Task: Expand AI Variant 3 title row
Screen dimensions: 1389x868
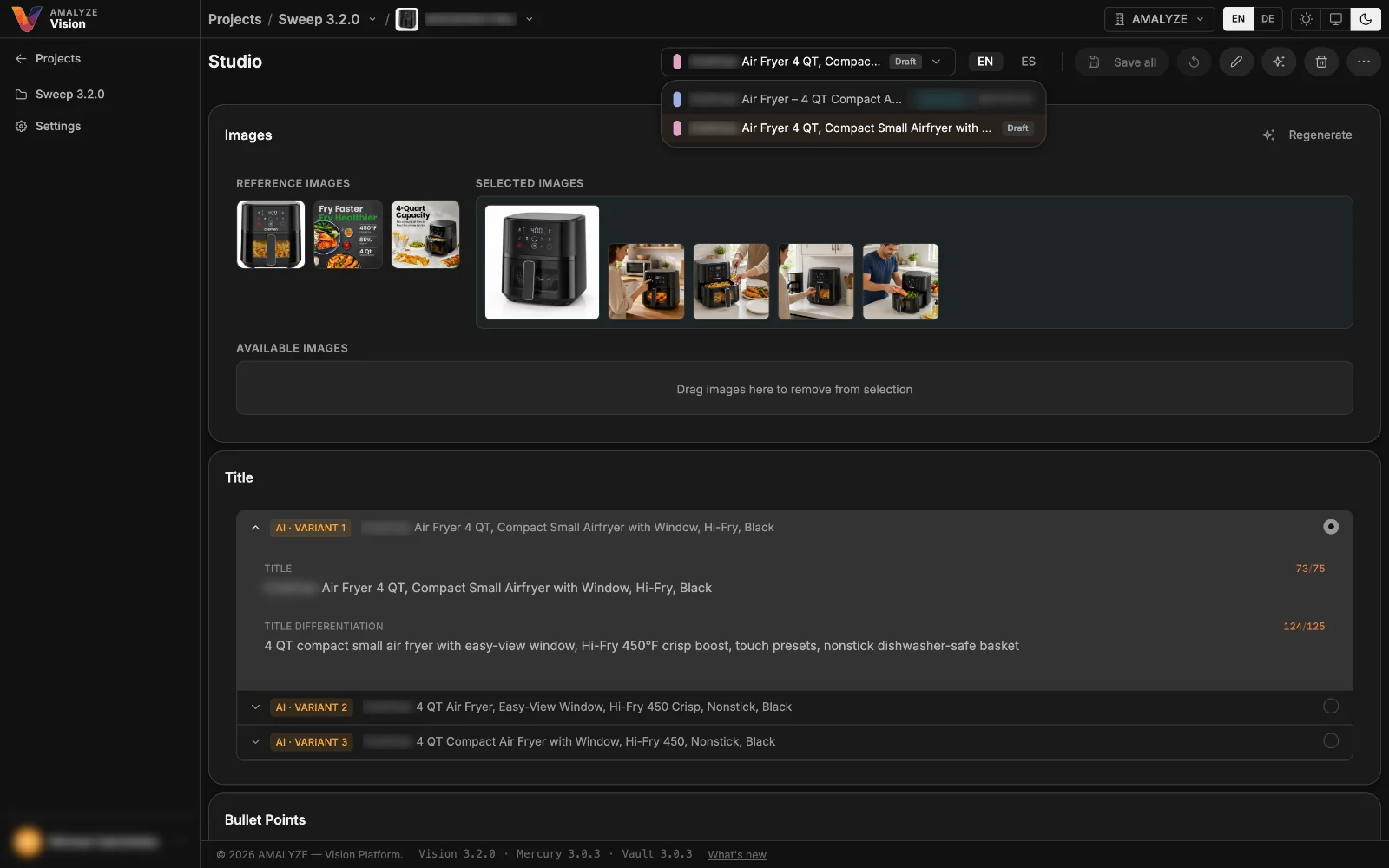Action: point(255,741)
